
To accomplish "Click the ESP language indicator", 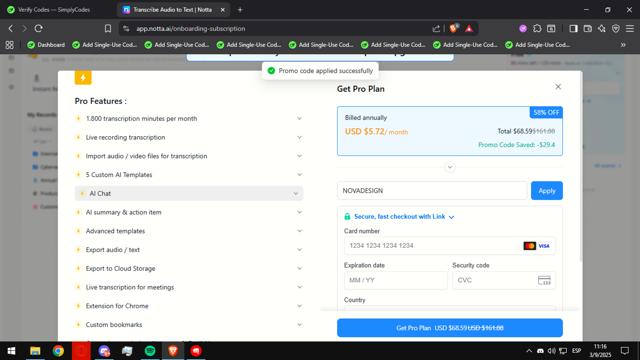I will tap(576, 351).
